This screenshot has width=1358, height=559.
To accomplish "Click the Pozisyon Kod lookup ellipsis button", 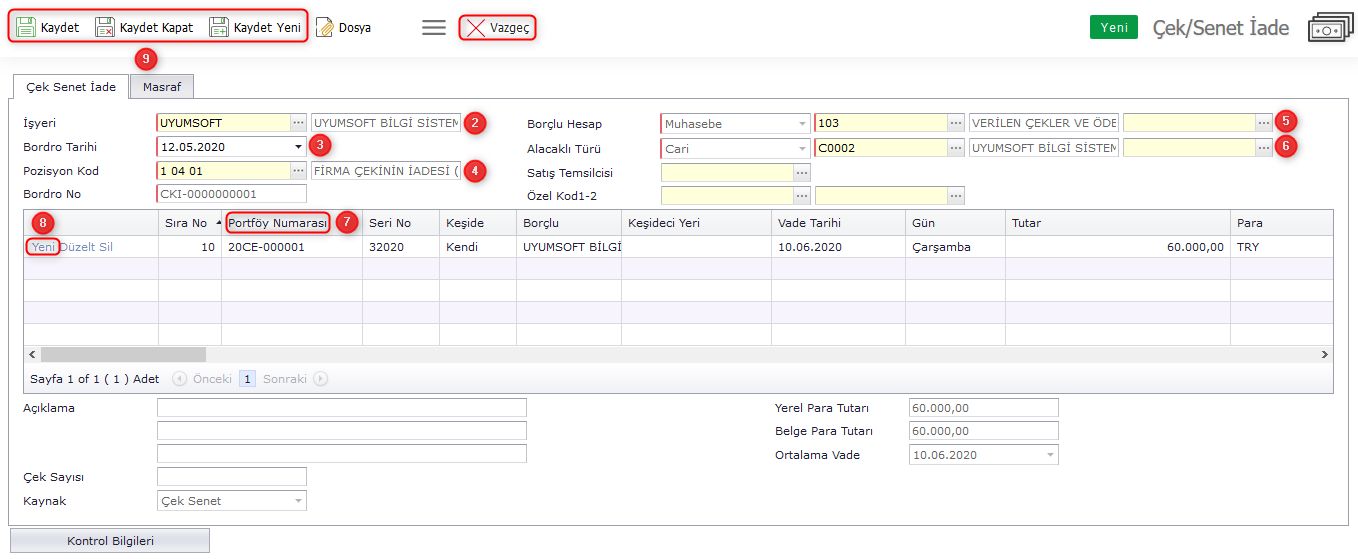I will click(x=298, y=171).
